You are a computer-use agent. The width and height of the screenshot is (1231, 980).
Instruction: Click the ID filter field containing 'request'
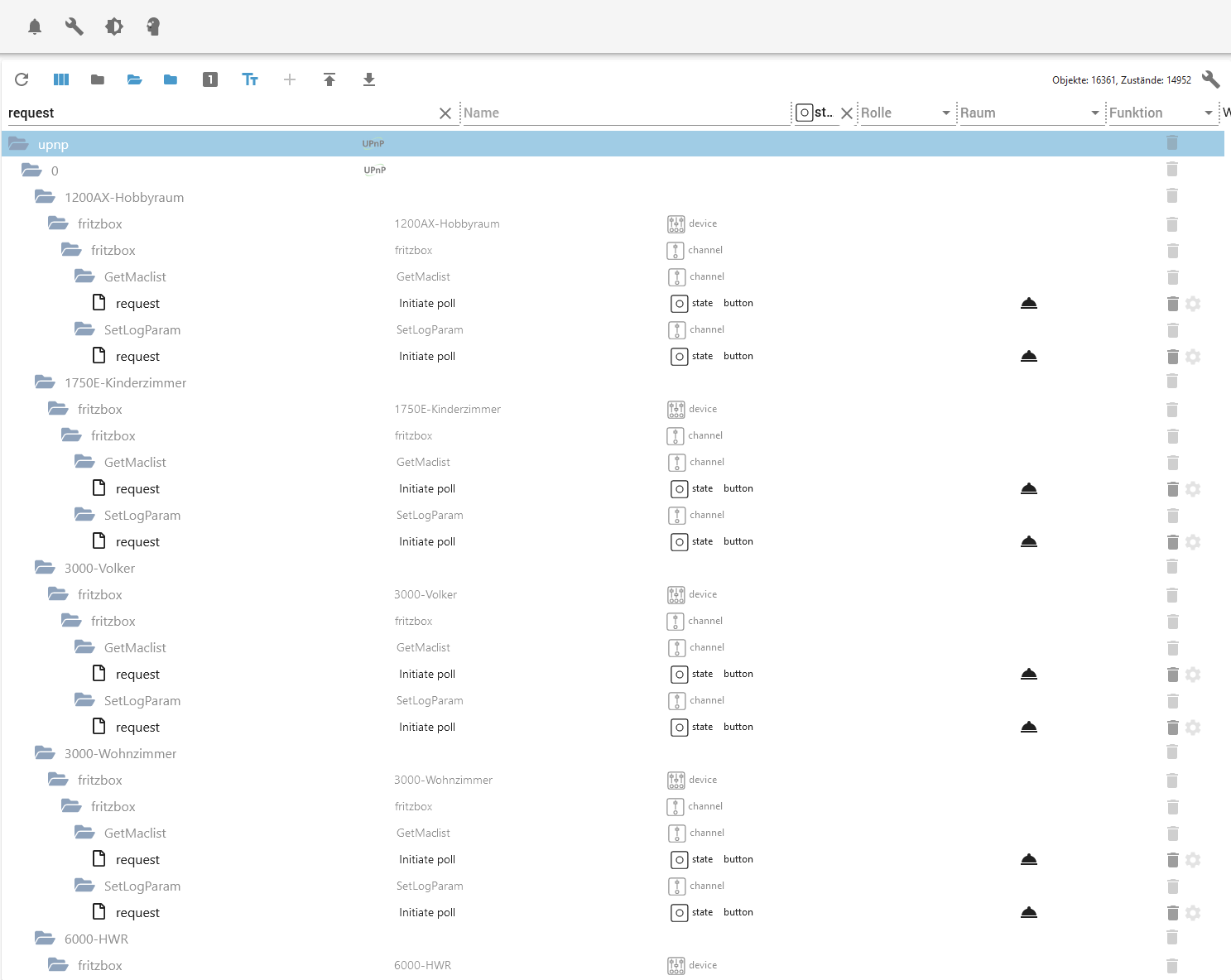click(222, 113)
